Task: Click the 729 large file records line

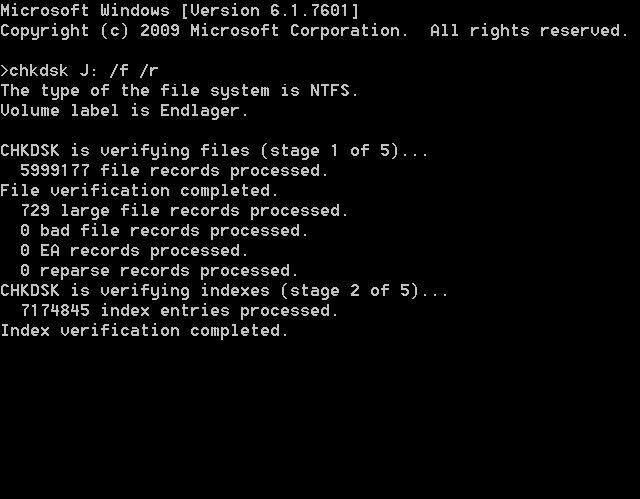Action: pyautogui.click(x=184, y=211)
